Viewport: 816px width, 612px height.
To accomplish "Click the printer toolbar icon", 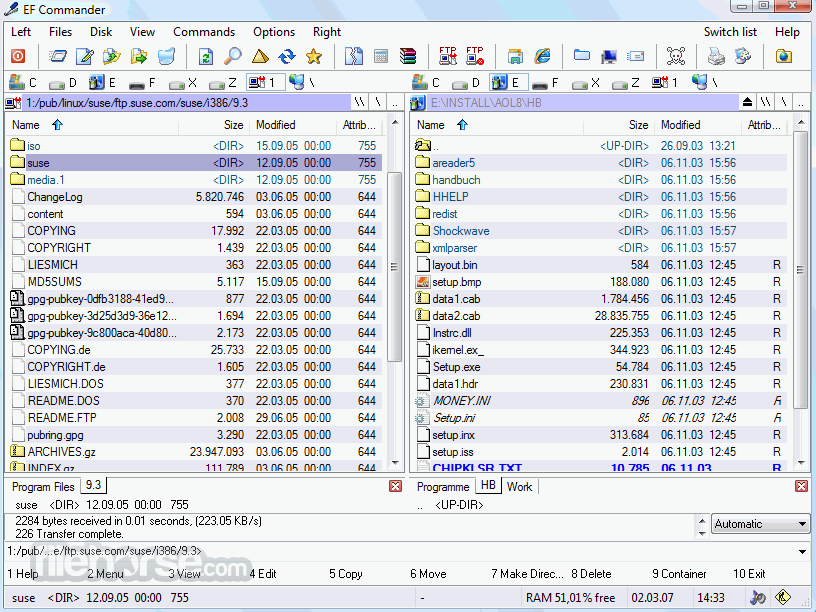I will (716, 56).
